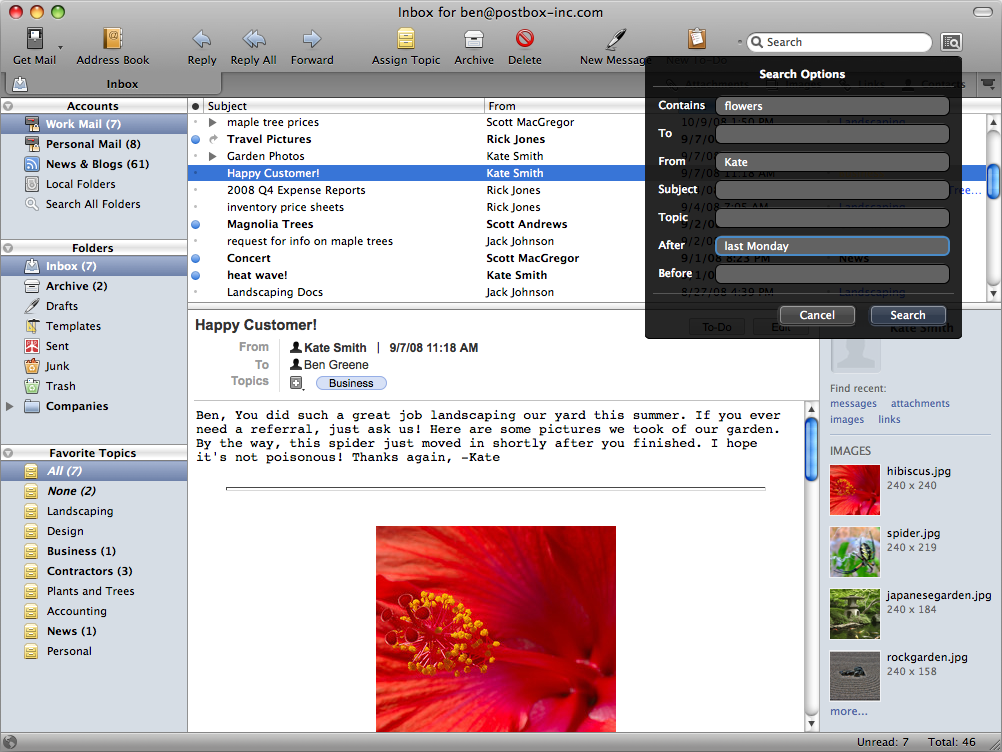Compose with the New Message icon
The height and width of the screenshot is (752, 1002).
point(616,39)
